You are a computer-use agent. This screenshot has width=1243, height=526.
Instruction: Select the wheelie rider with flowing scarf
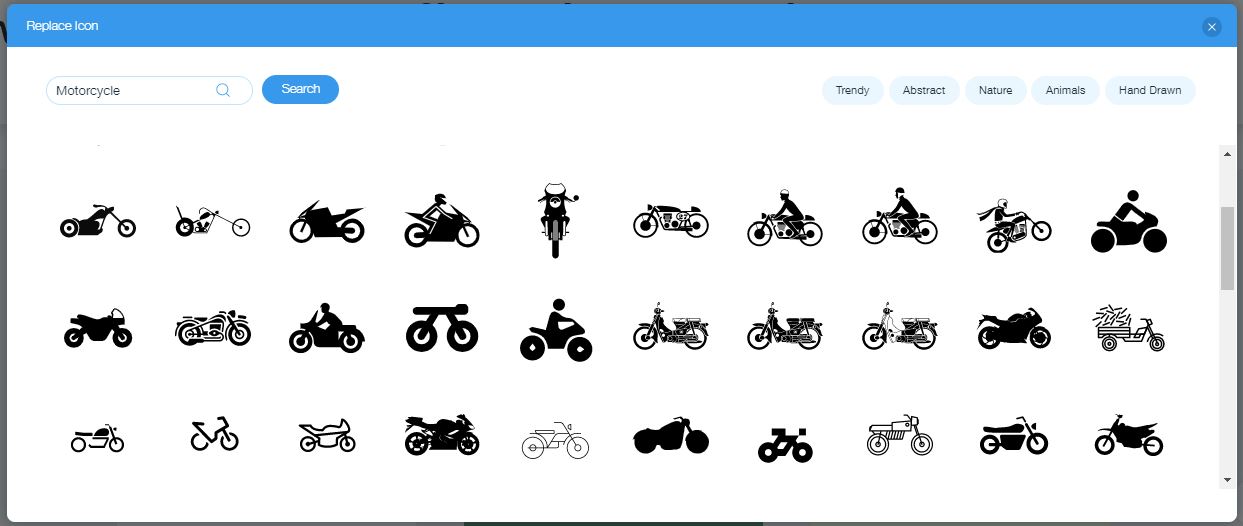(1014, 225)
